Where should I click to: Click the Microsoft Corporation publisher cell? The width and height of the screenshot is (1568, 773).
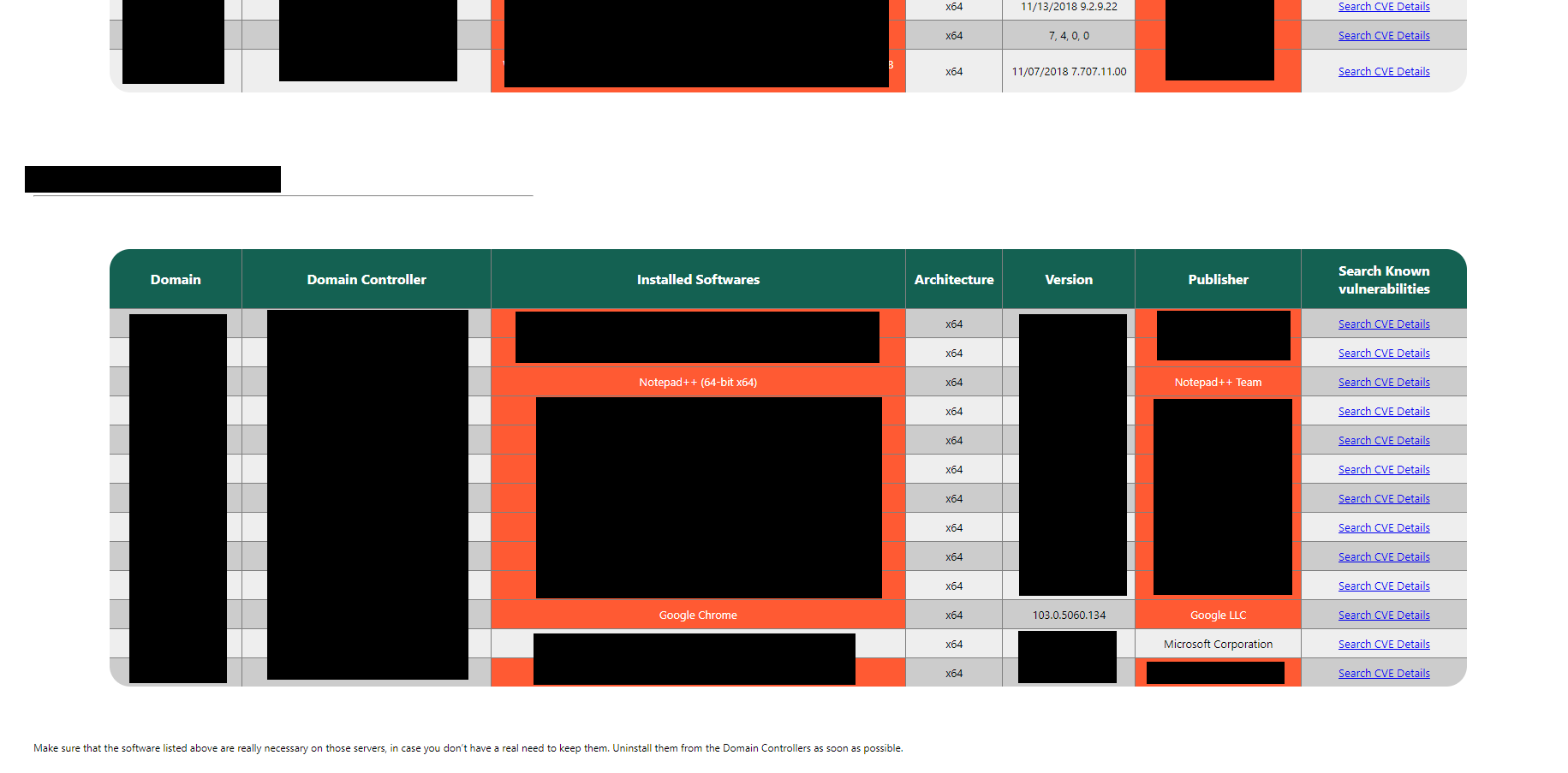pos(1218,645)
